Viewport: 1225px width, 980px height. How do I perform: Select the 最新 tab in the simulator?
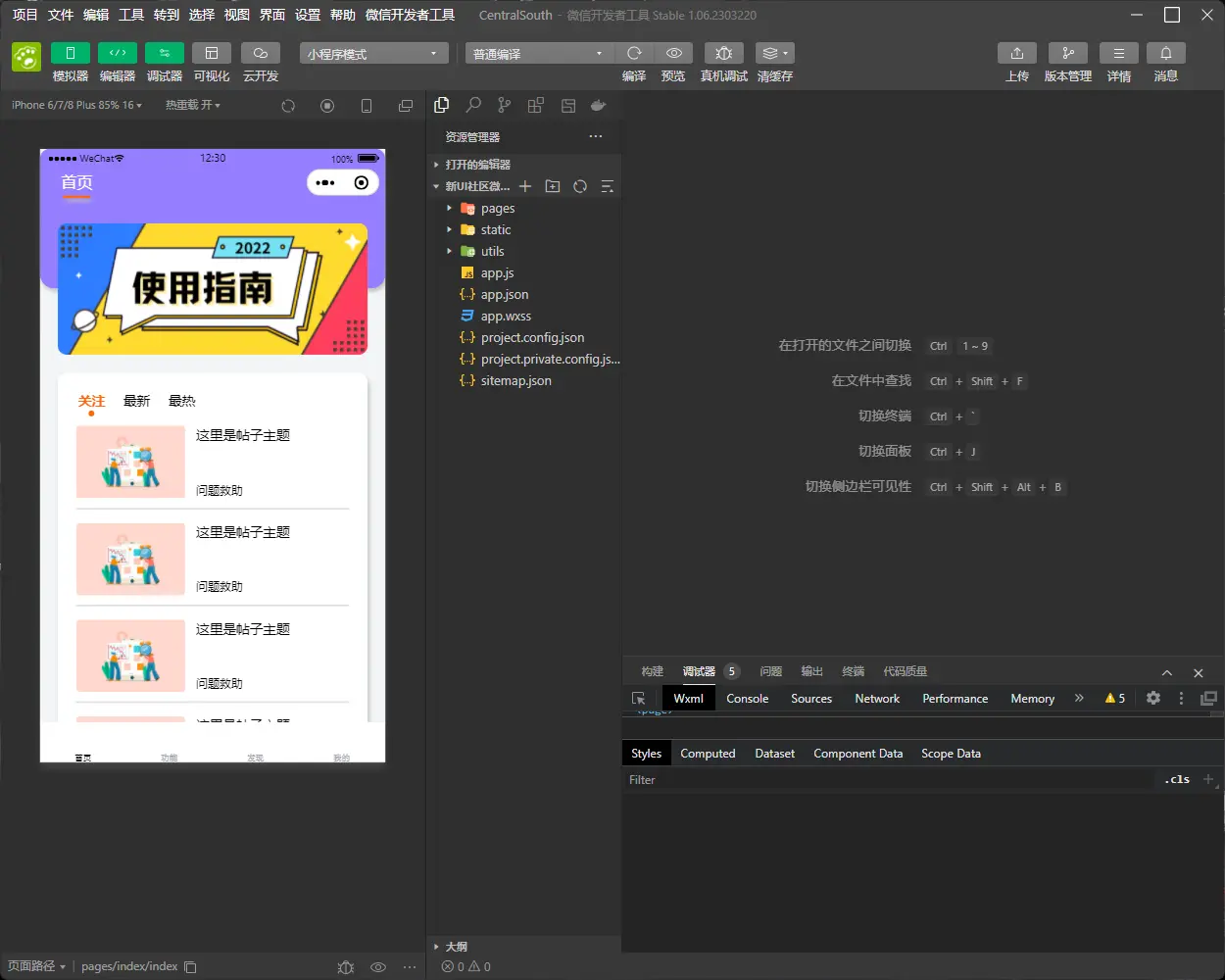pyautogui.click(x=136, y=401)
